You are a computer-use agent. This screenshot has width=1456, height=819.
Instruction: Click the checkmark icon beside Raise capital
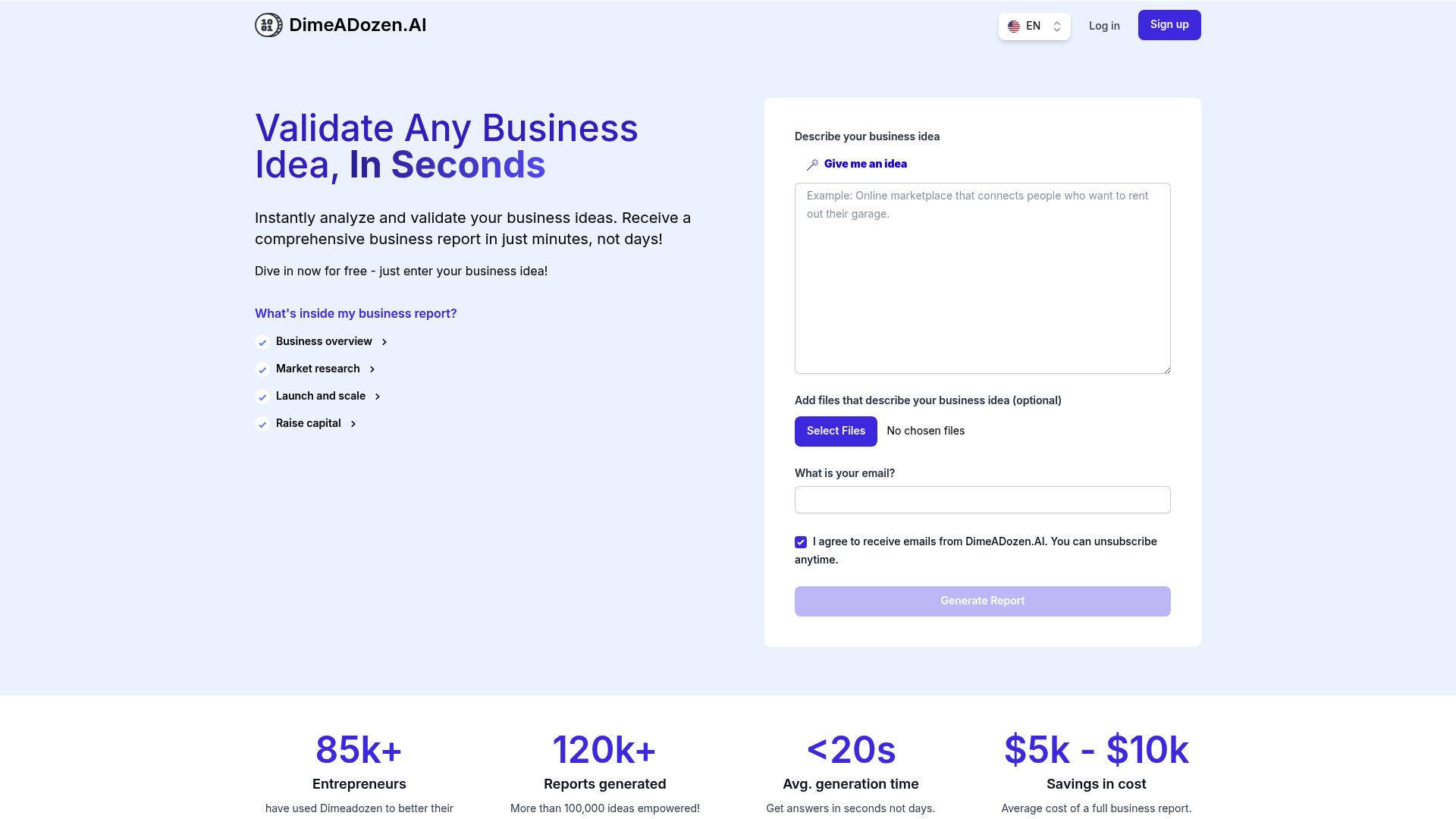point(262,424)
